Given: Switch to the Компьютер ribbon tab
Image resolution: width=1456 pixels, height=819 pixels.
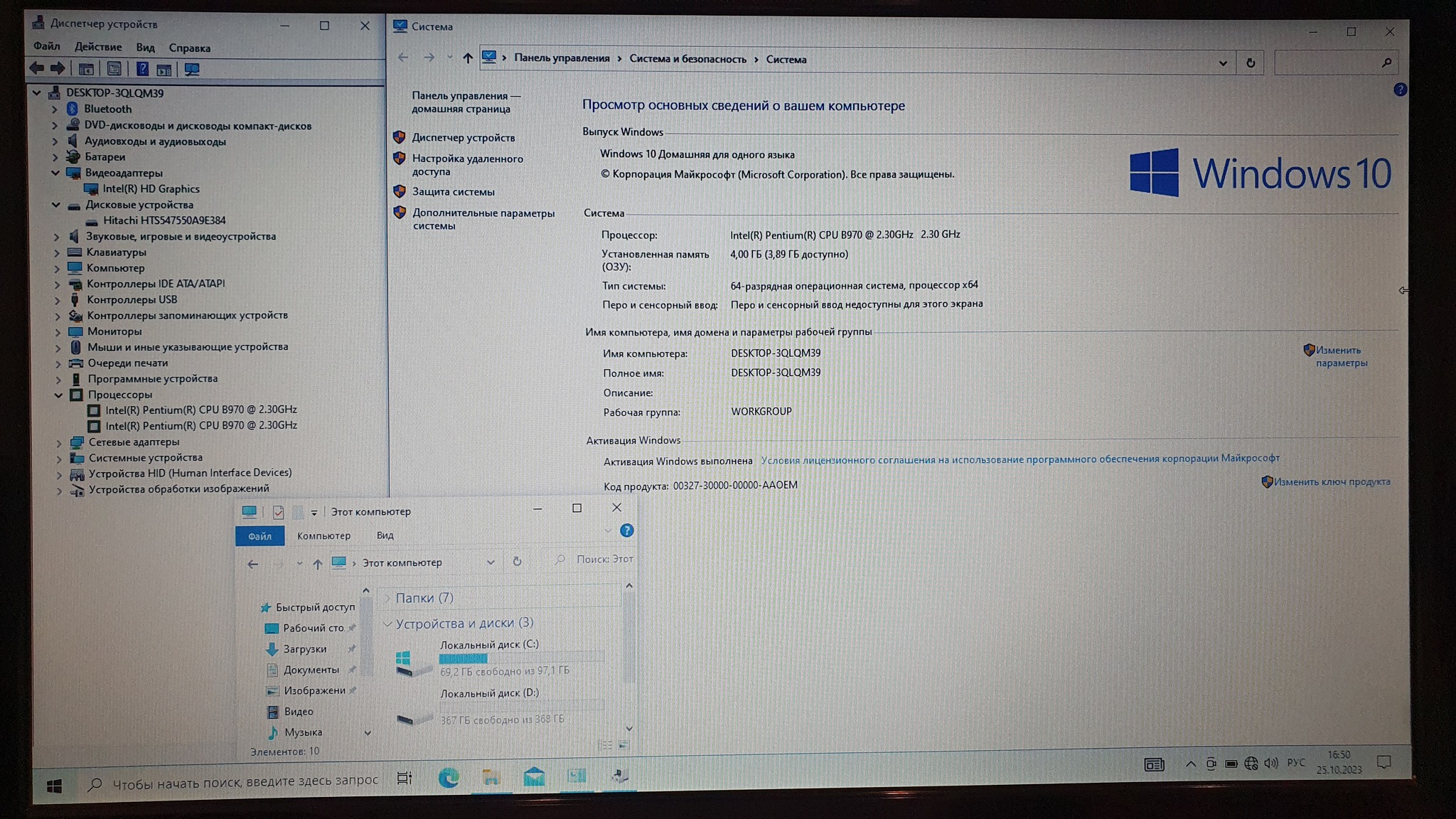Looking at the screenshot, I should pos(323,535).
